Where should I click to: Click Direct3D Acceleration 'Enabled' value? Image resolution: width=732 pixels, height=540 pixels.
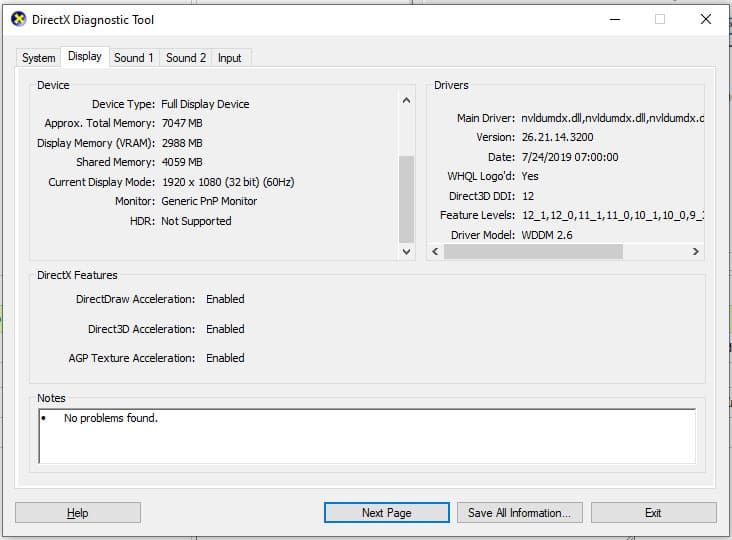tap(225, 329)
